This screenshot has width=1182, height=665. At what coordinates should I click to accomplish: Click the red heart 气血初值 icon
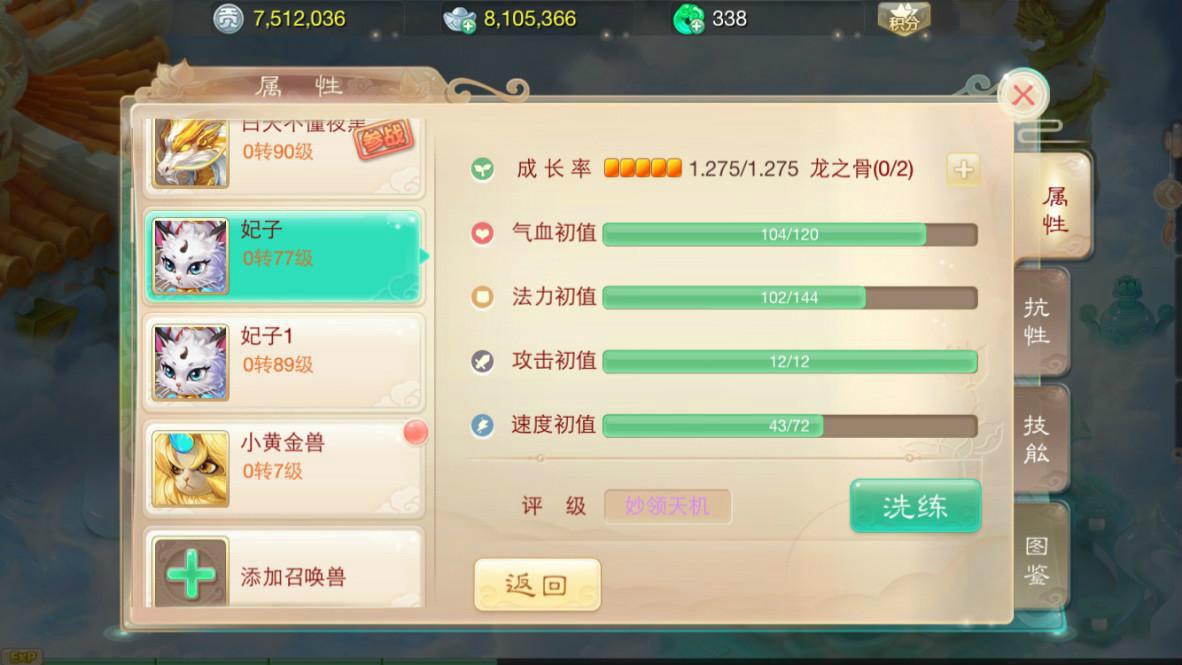coord(482,234)
